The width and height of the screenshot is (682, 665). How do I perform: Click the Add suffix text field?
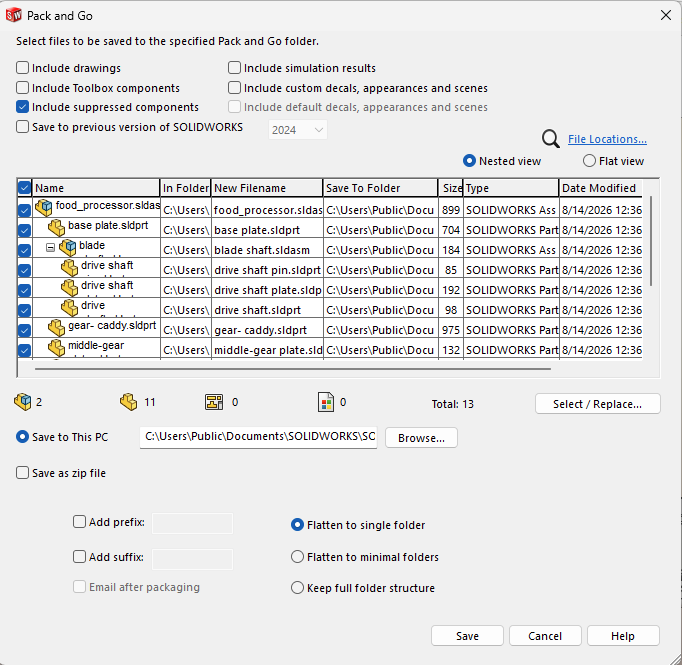point(192,559)
